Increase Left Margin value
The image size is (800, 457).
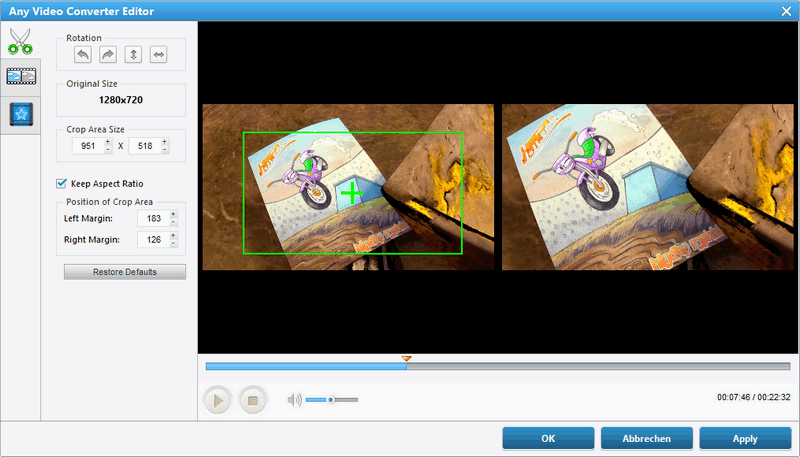point(173,215)
